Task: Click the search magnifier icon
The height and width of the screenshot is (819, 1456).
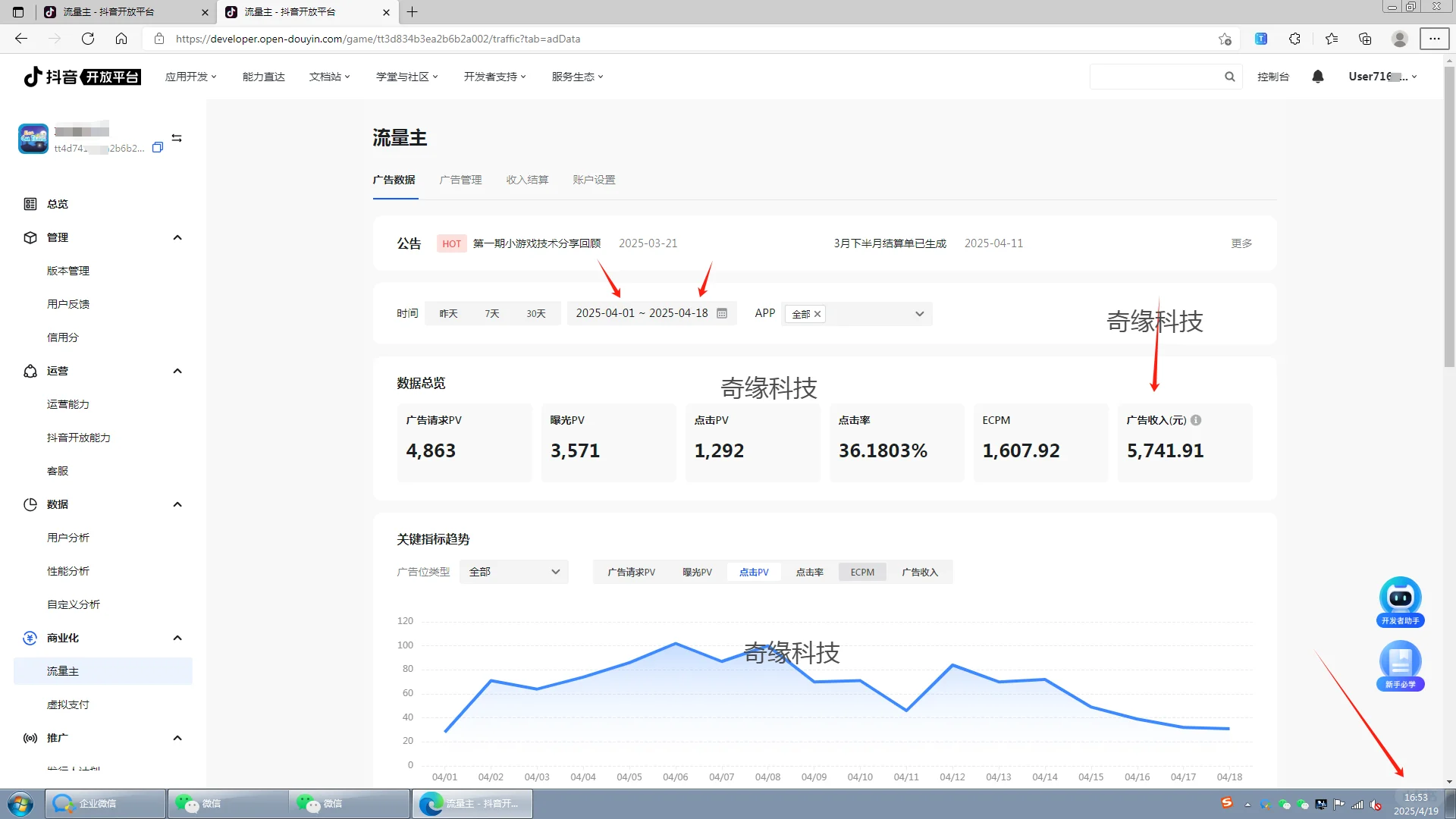Action: (x=1229, y=76)
